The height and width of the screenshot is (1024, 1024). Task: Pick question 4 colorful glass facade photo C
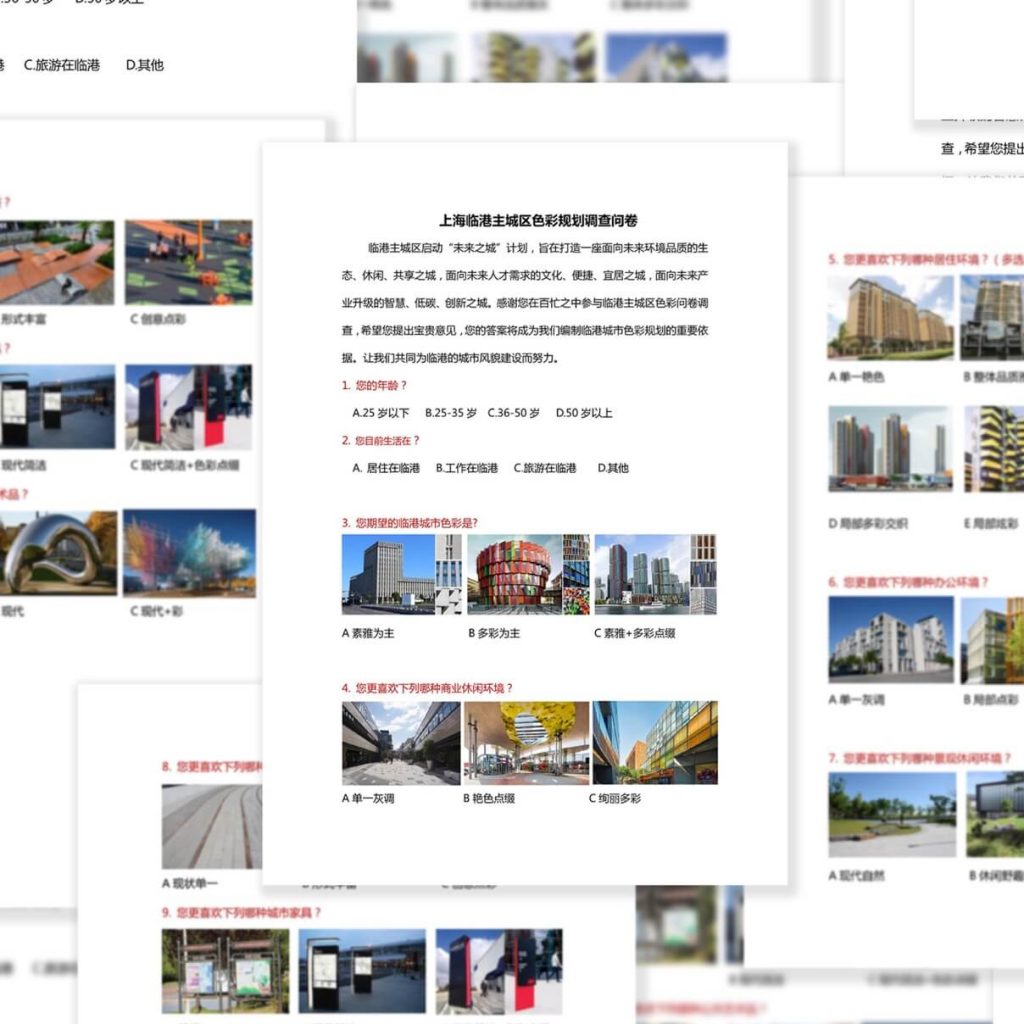(655, 743)
